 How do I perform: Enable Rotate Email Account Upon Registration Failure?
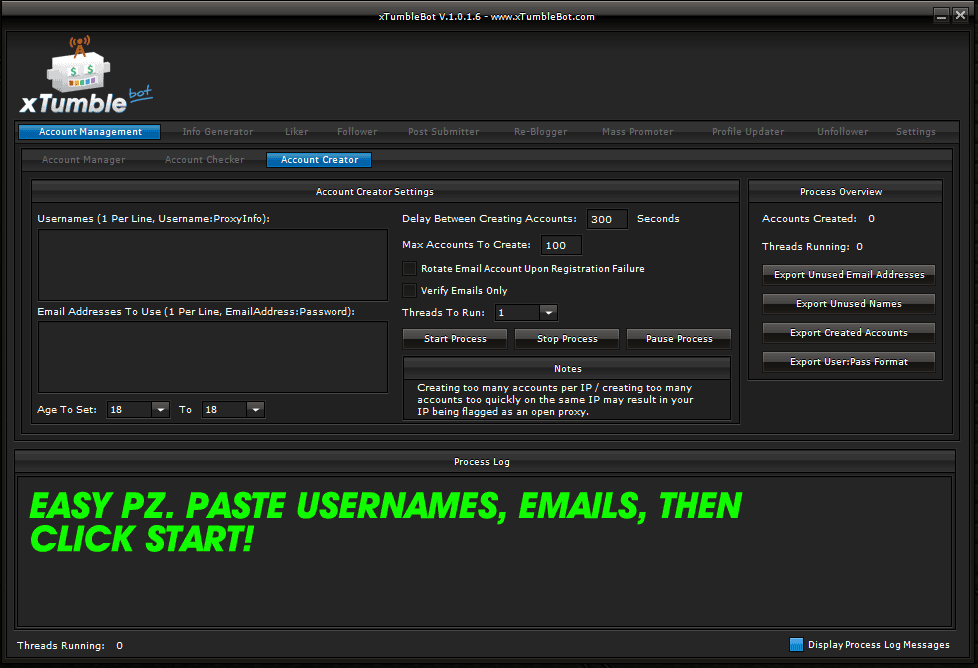click(x=409, y=269)
